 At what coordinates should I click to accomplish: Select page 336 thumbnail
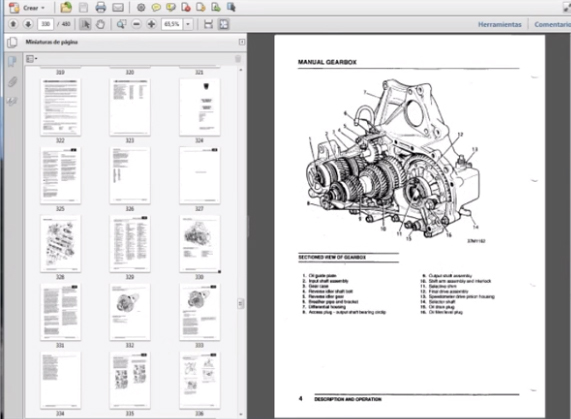point(200,380)
